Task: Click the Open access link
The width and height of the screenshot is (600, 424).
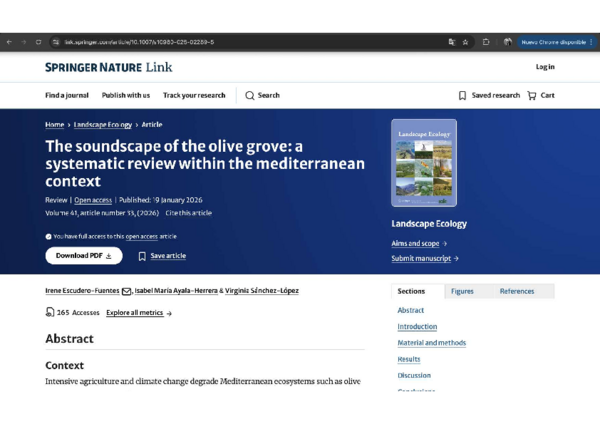Action: (x=93, y=200)
